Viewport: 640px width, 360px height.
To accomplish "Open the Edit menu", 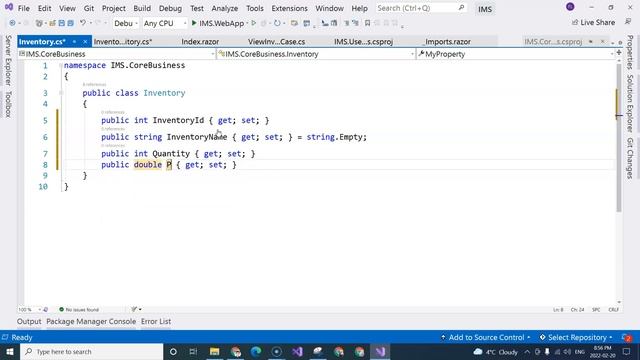I will [44, 8].
